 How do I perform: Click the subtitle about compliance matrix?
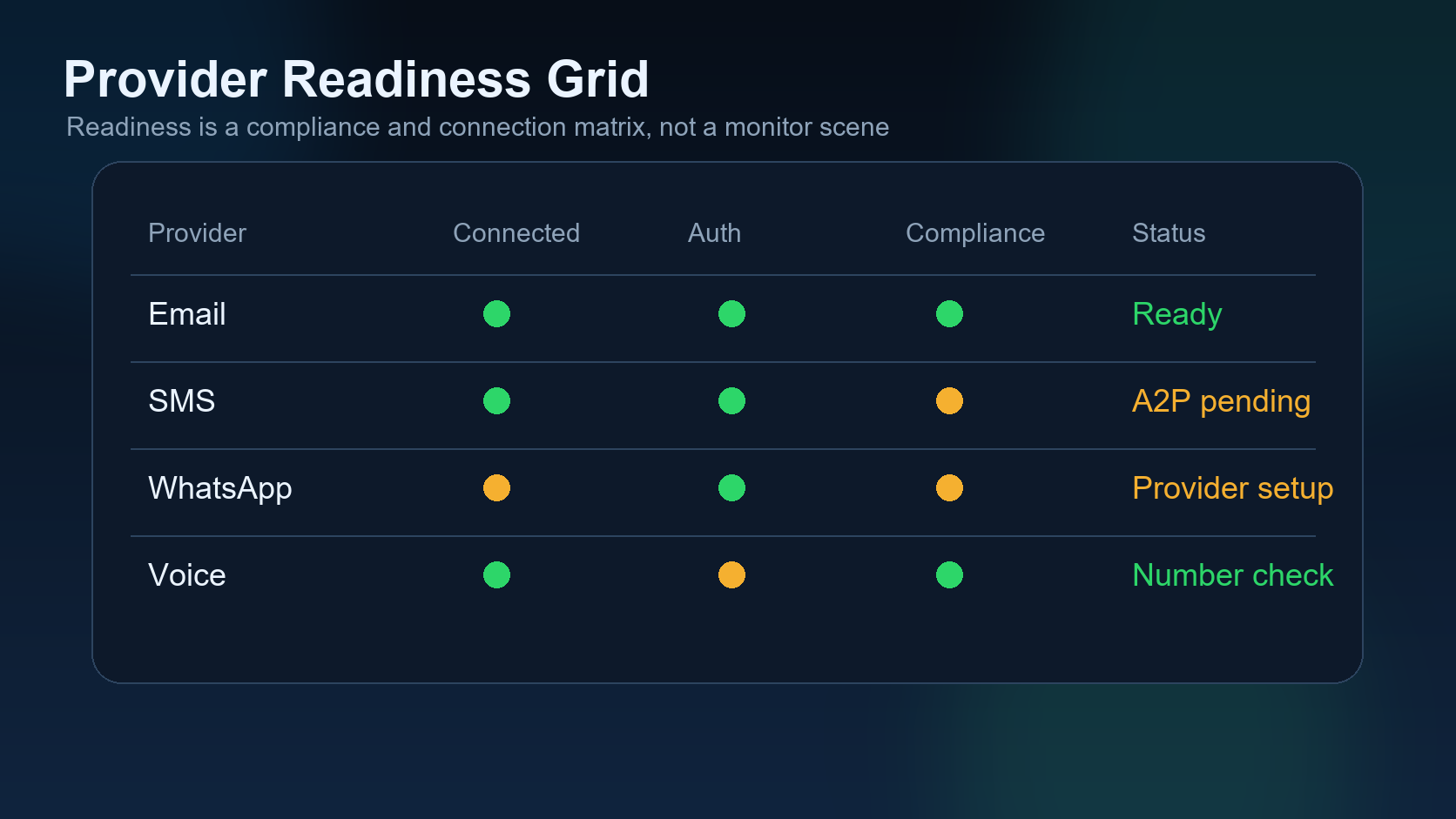coord(477,127)
